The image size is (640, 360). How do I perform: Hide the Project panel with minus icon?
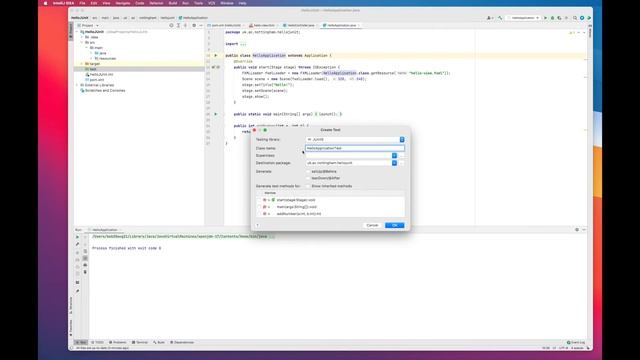(x=201, y=25)
